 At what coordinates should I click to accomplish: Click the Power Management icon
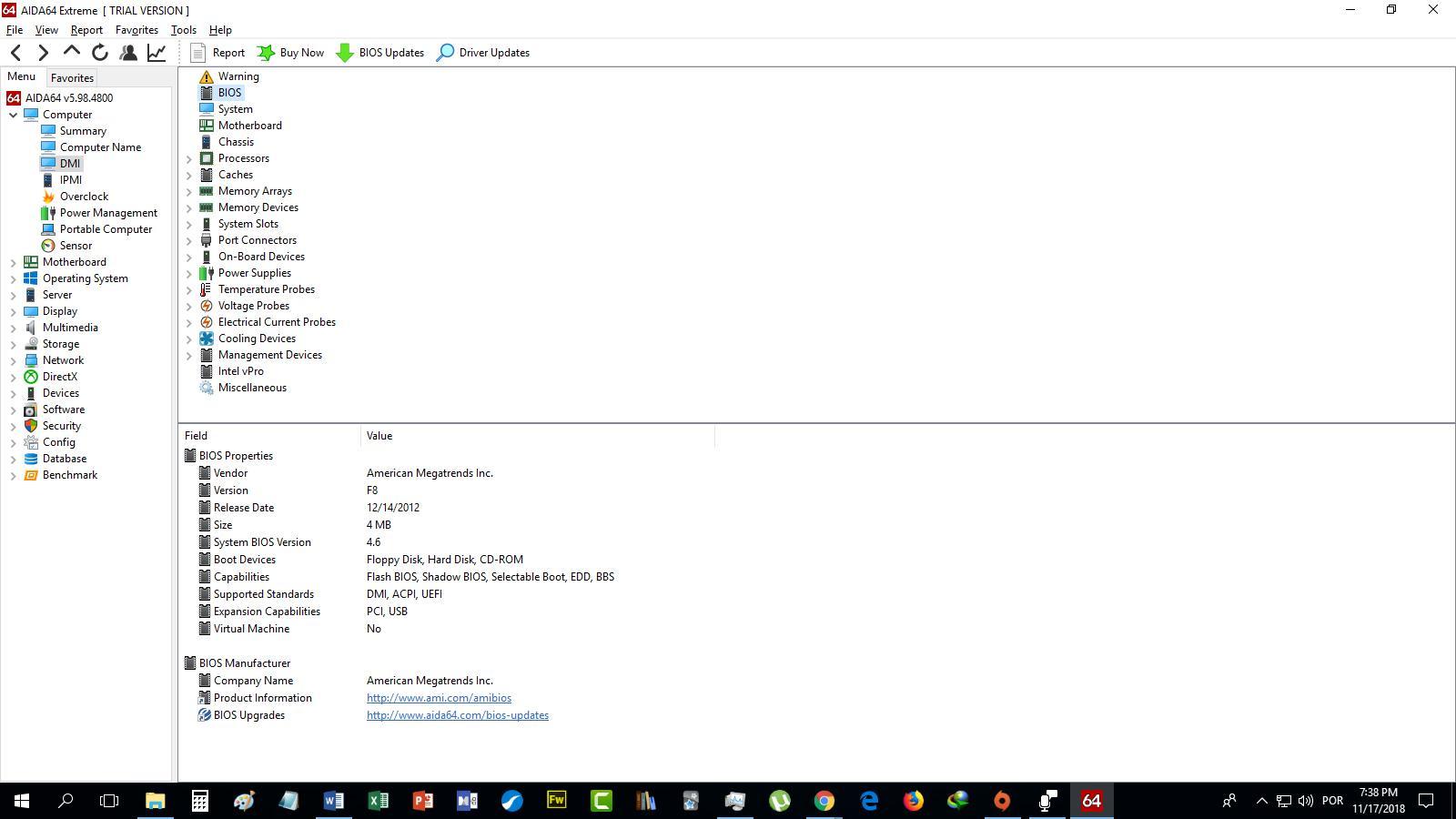[x=48, y=213]
